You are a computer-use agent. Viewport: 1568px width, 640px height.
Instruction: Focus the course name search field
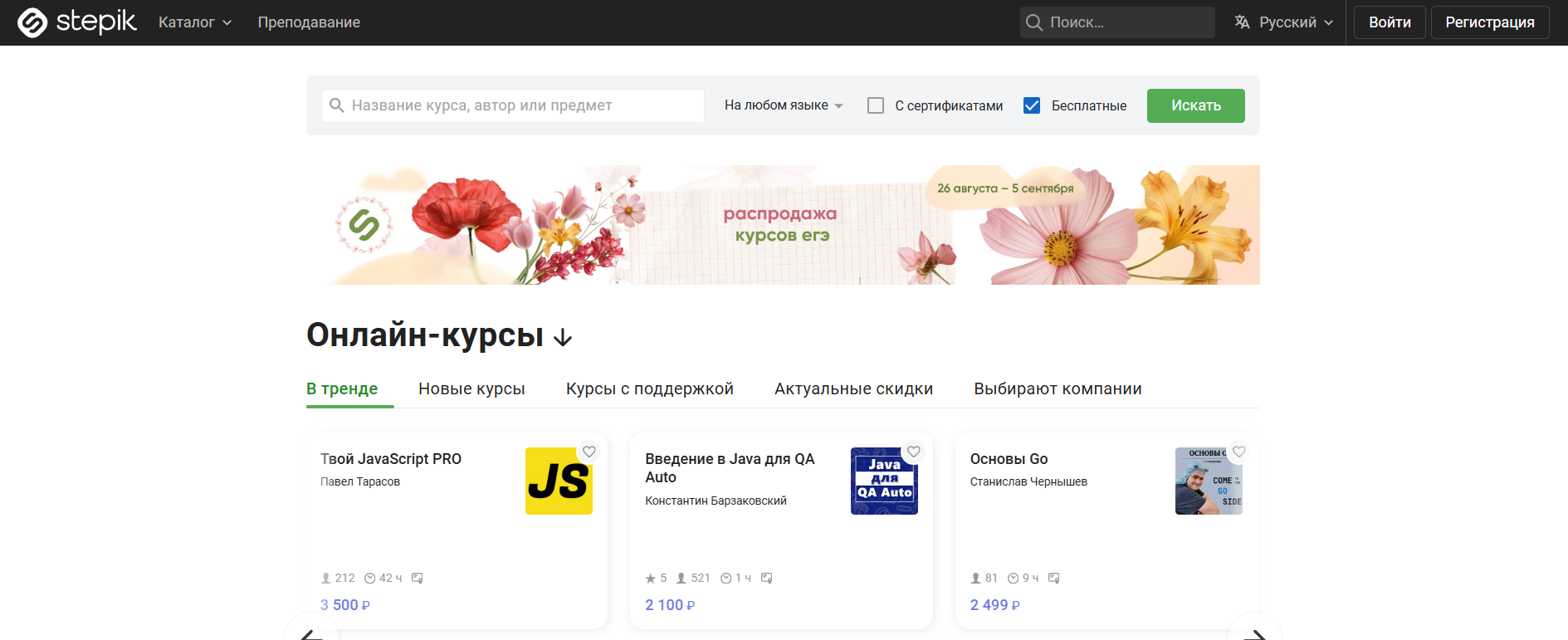(513, 105)
